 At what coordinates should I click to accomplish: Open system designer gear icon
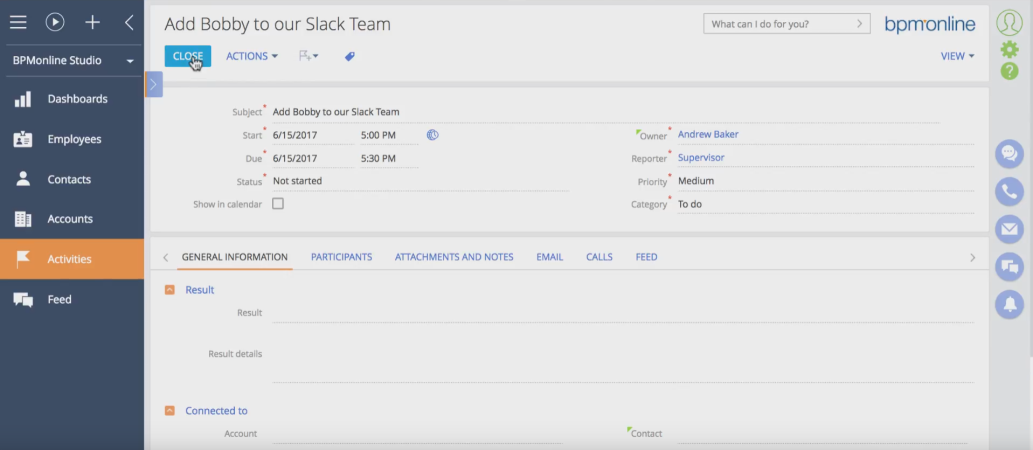tap(1009, 49)
